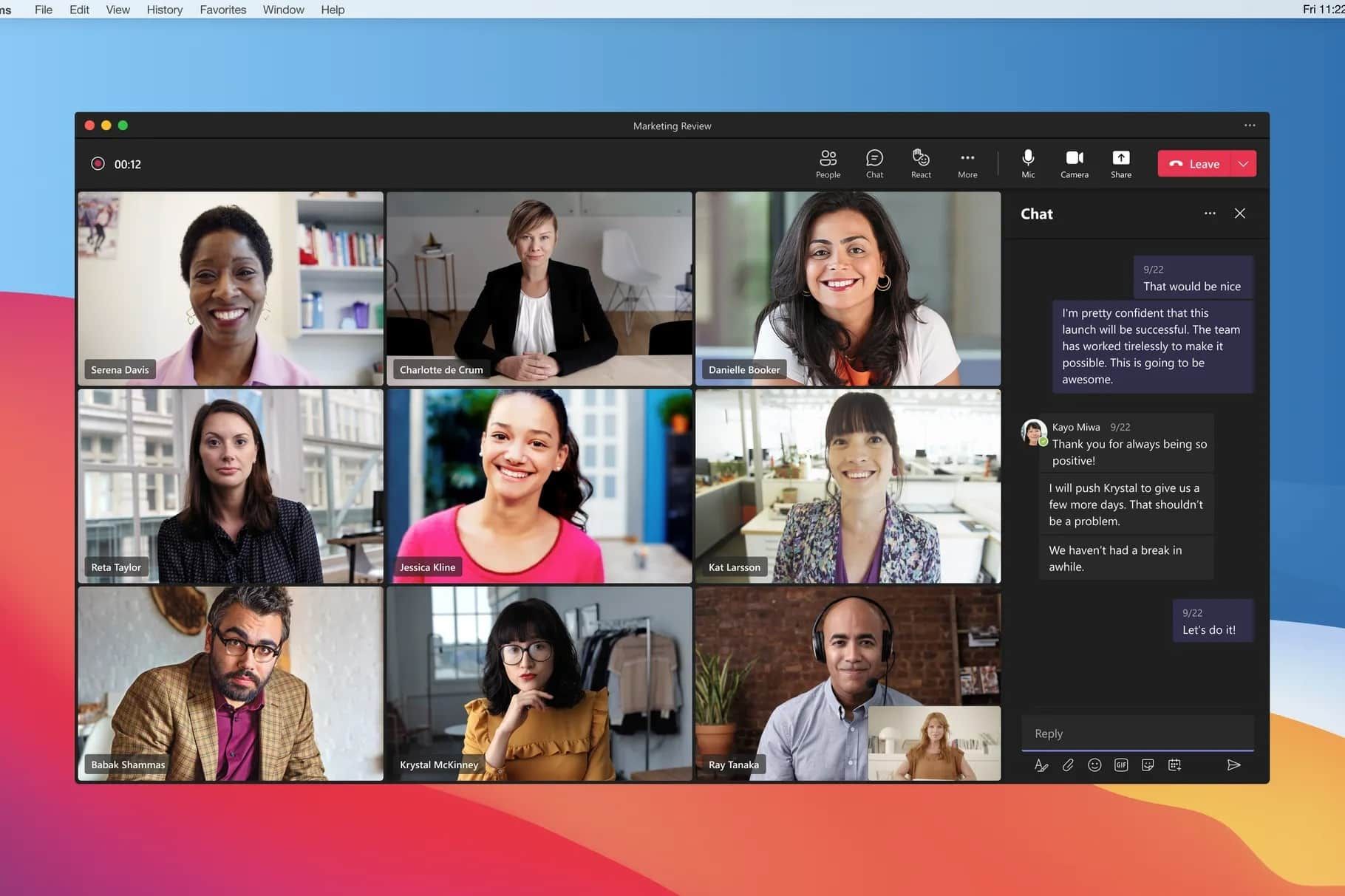Open text formatting options
The width and height of the screenshot is (1345, 896).
click(1041, 765)
